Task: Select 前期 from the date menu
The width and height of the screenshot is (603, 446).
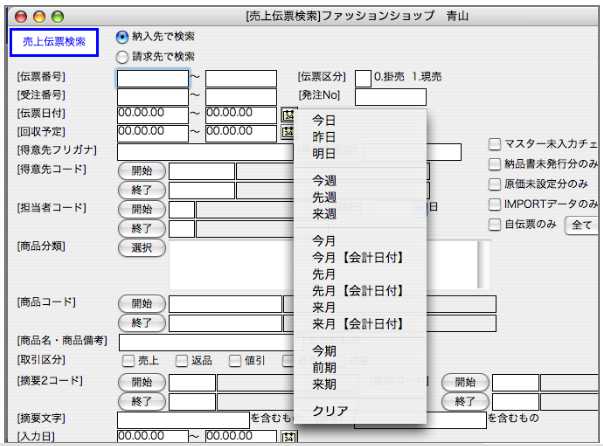Action: click(324, 367)
